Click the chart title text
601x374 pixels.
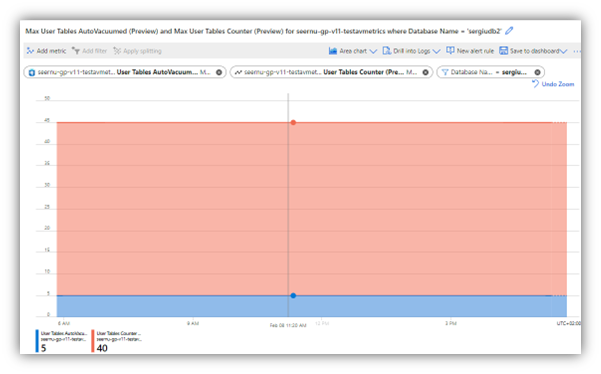(x=263, y=31)
